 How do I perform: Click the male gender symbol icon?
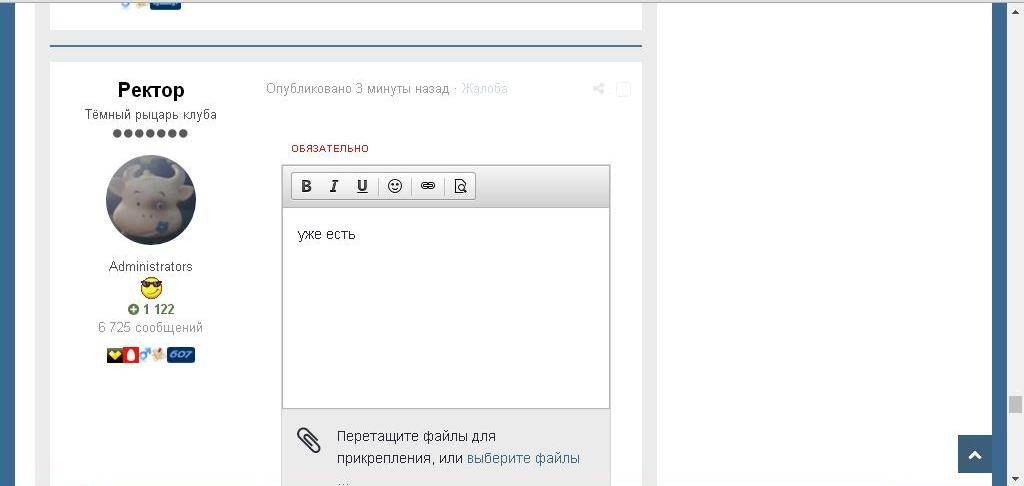(x=145, y=355)
